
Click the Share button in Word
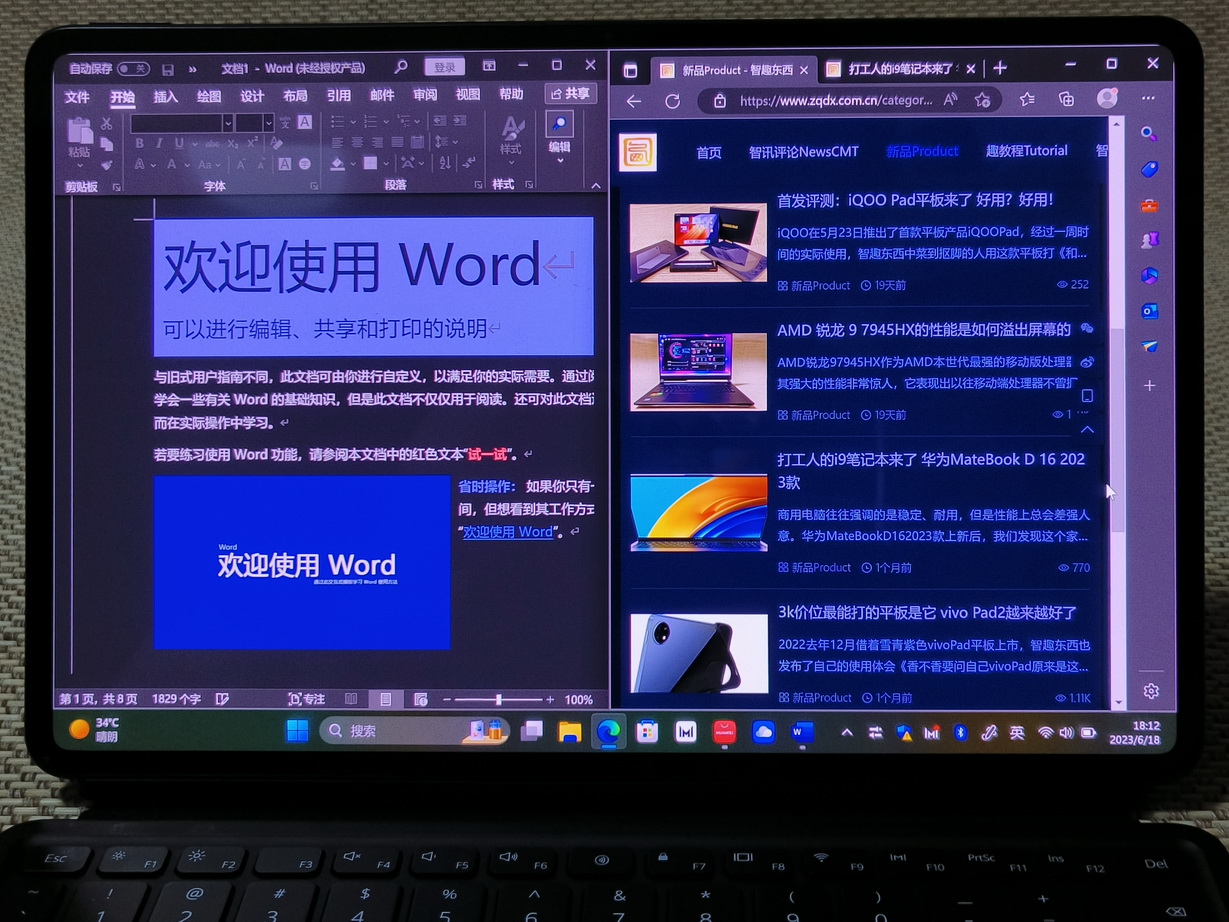click(571, 93)
